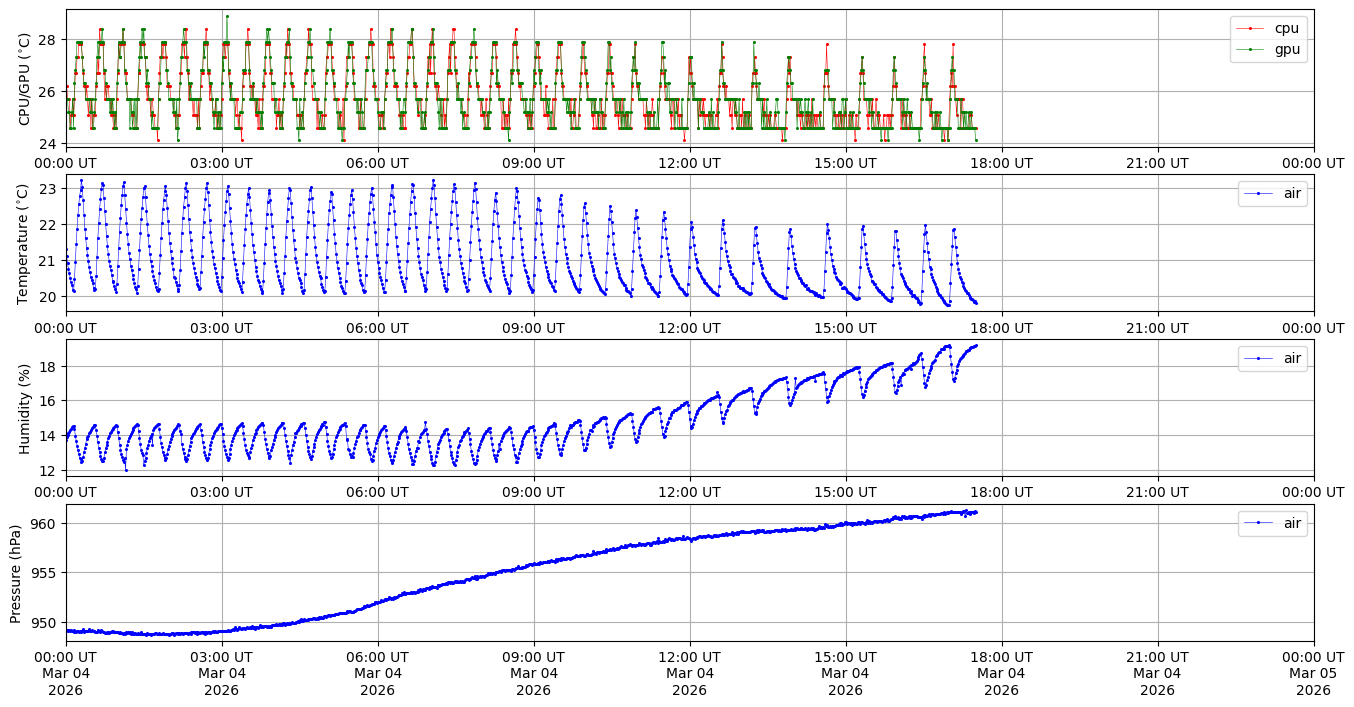Click the "Mar 05 2026" date label

coord(1313,681)
